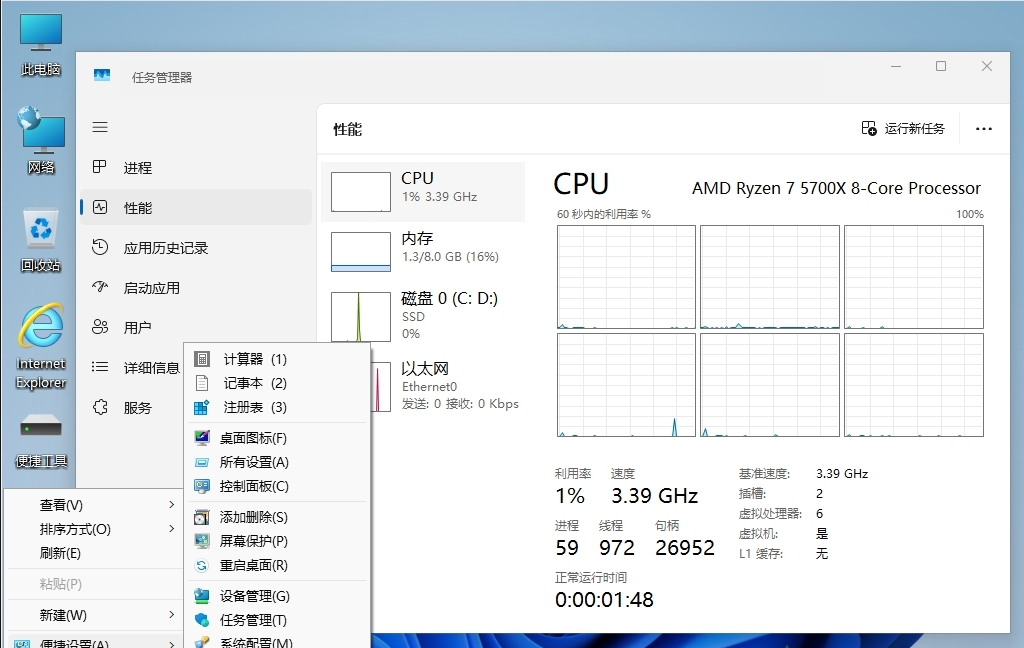Click the 26952 handles count
The width and height of the screenshot is (1024, 648).
click(684, 547)
